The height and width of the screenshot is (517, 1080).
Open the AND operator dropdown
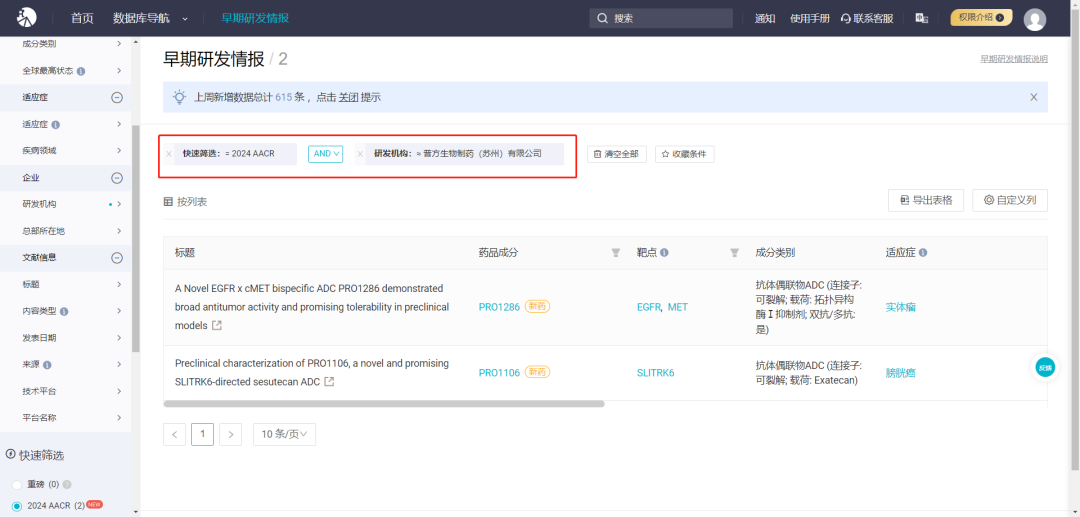tap(326, 154)
